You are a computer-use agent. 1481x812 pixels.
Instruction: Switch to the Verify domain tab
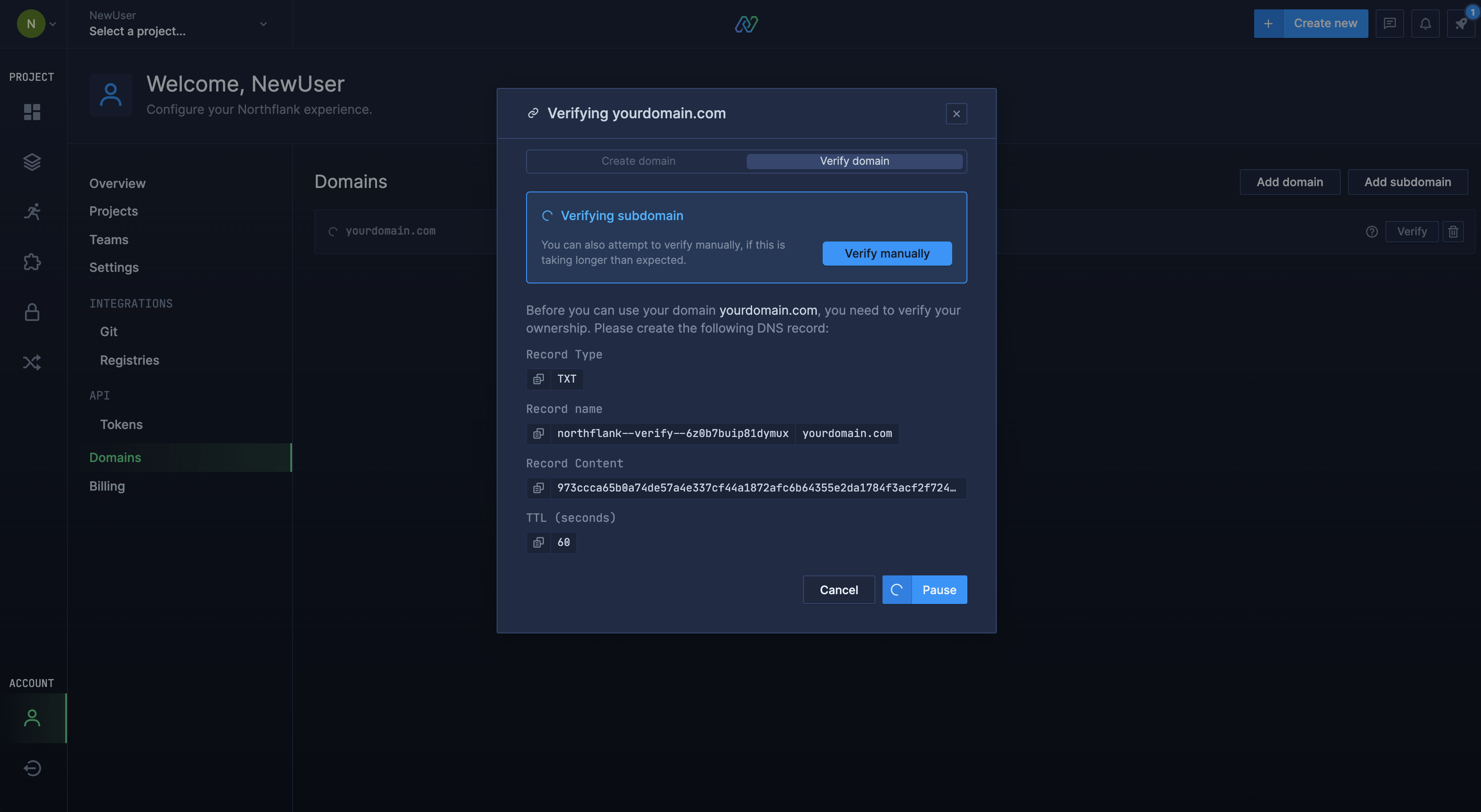854,162
